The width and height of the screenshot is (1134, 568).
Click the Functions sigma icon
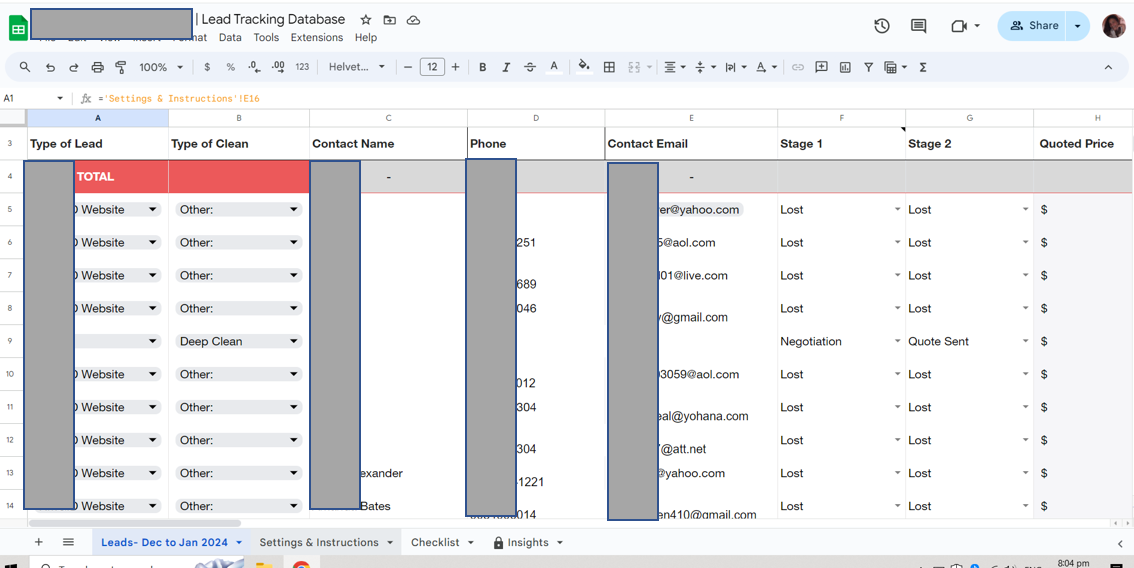(923, 67)
